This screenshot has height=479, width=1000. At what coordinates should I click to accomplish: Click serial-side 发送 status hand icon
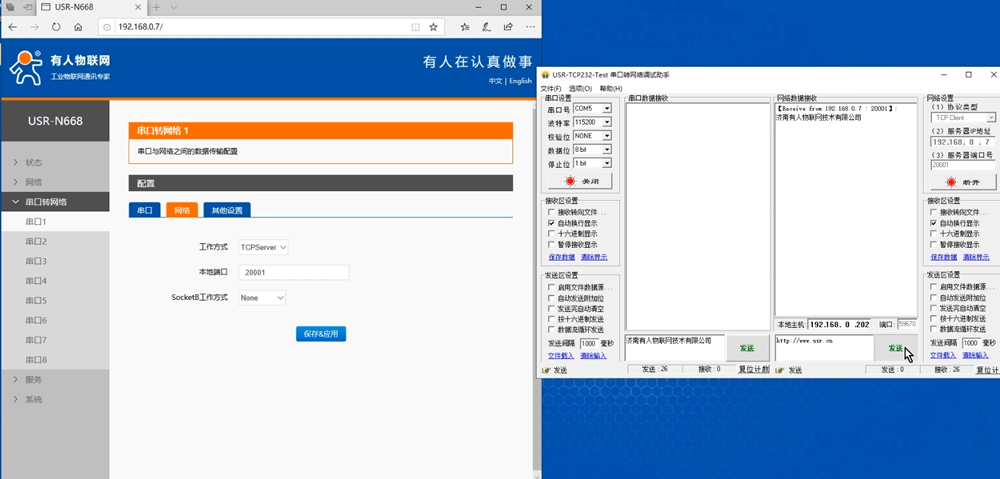pos(546,370)
